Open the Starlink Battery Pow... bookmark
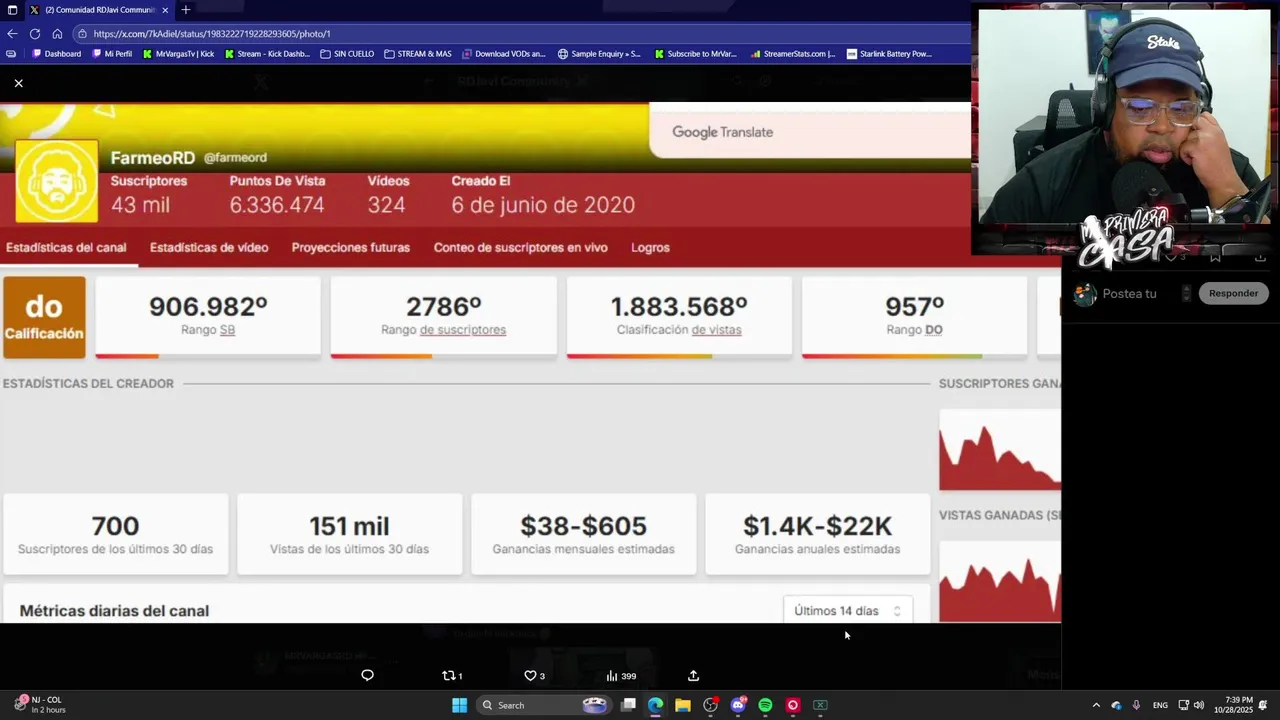Screen dimensions: 1280x720 889,54
